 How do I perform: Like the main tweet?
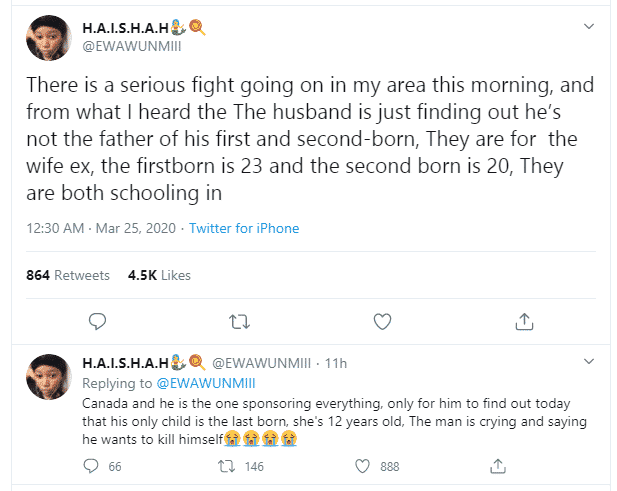(382, 321)
